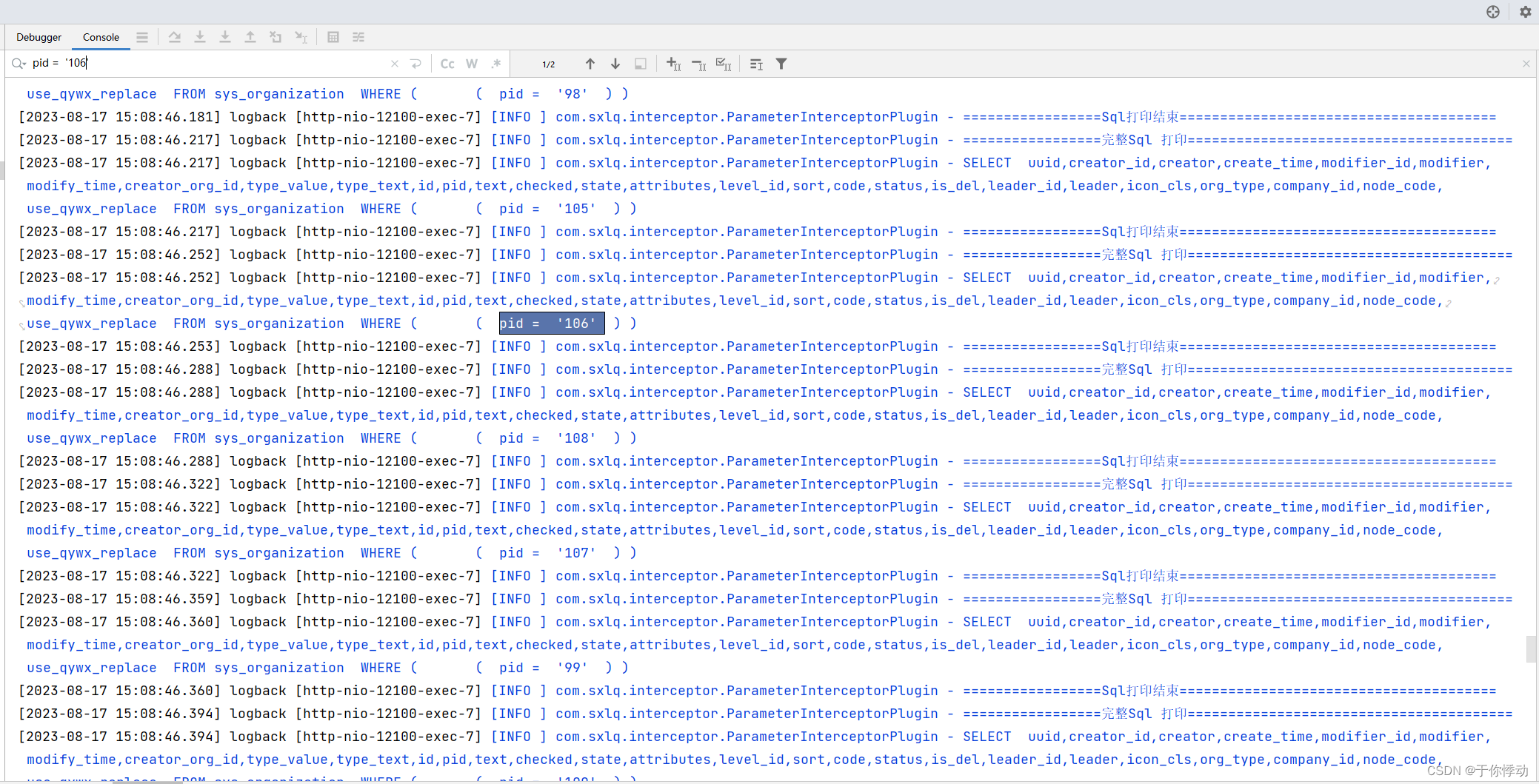Click the 1/2 match counter
The height and width of the screenshot is (784, 1539).
click(549, 64)
